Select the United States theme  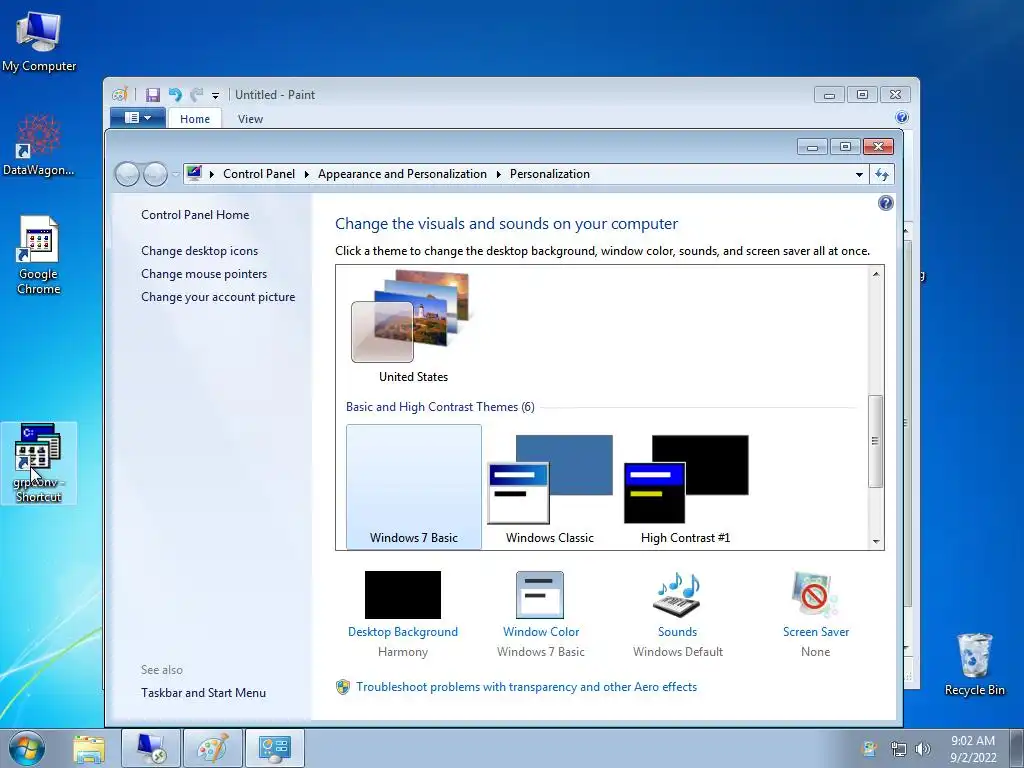[413, 327]
